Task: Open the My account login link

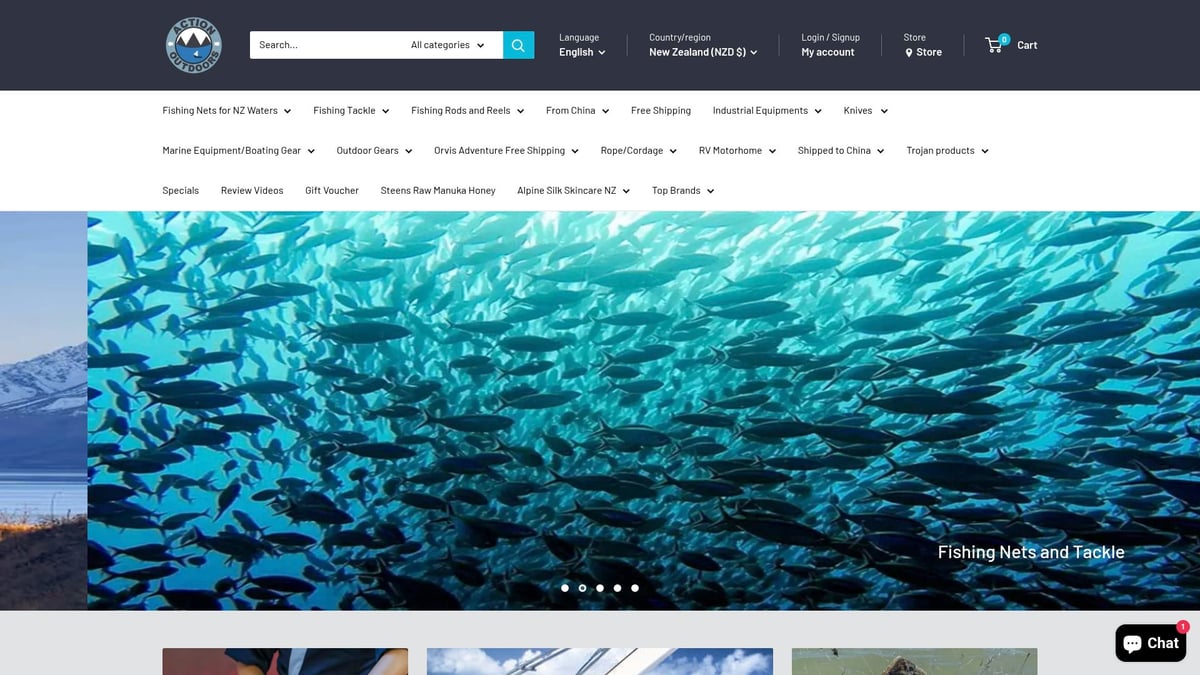Action: pos(828,52)
